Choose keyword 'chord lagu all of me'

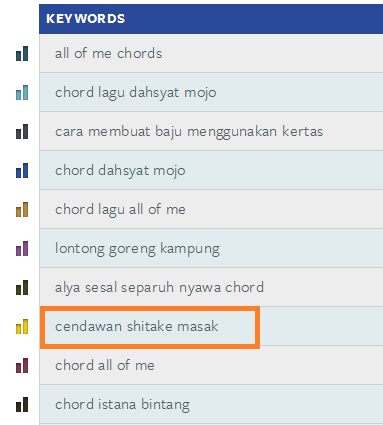[120, 210]
